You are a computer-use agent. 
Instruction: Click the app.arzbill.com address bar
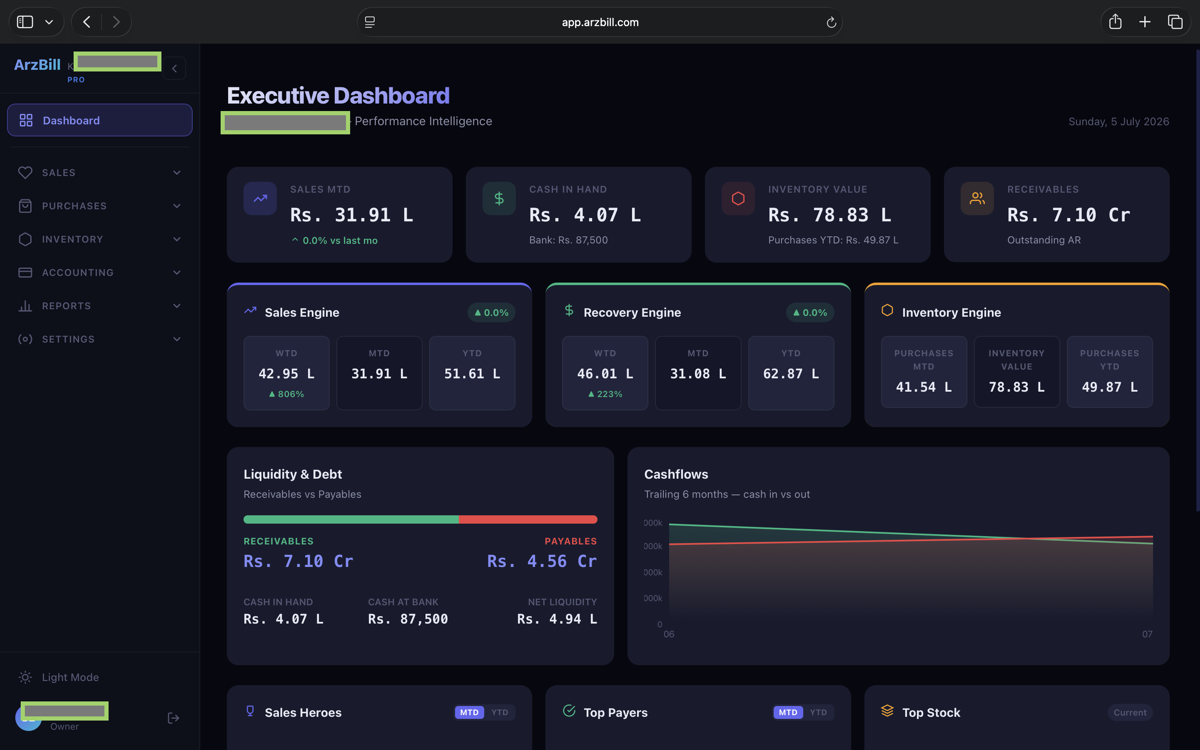pos(600,22)
